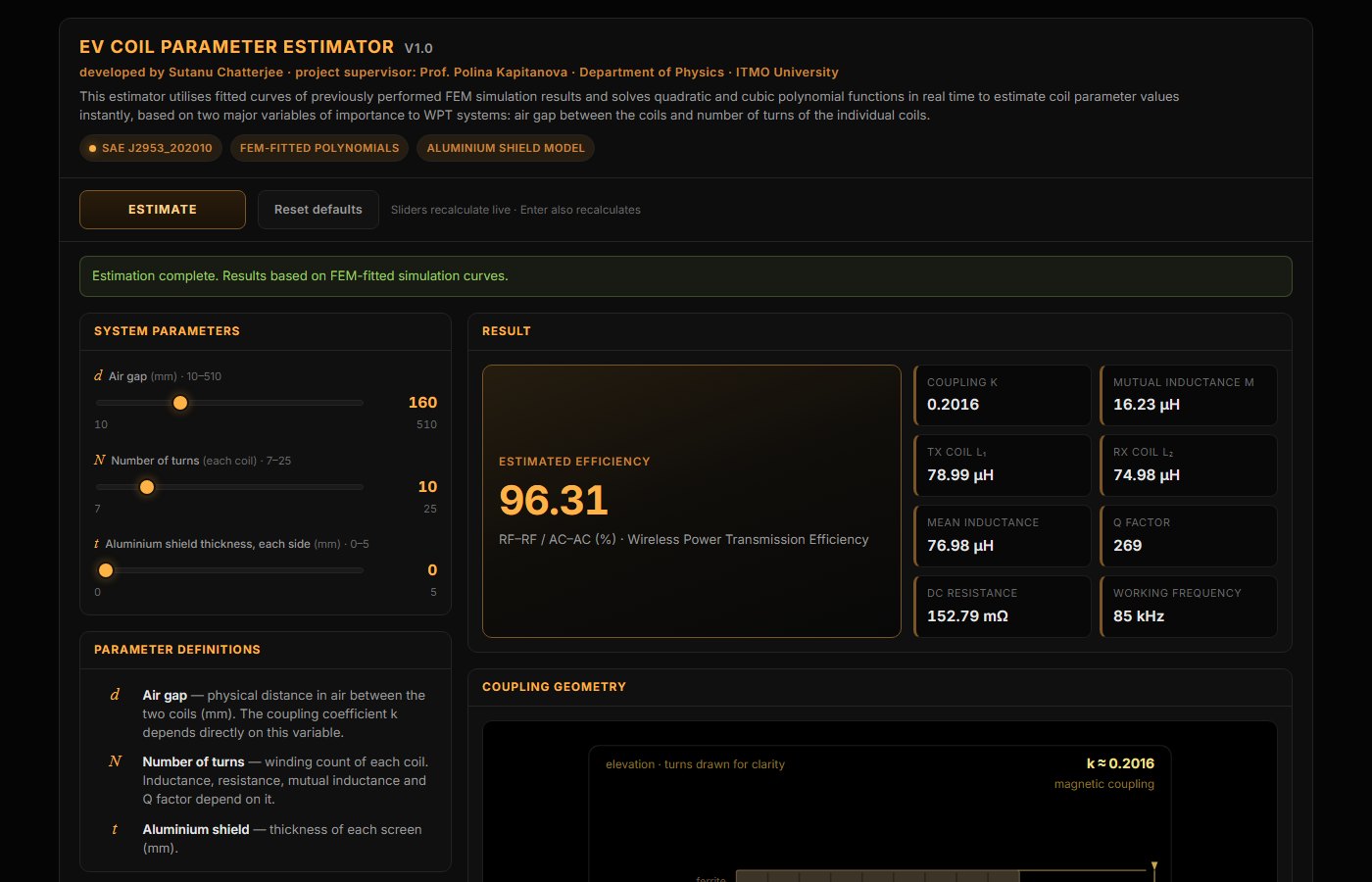Click the 'Aluminium shield' term in Parameter Definitions
This screenshot has height=882, width=1372.
click(x=196, y=829)
